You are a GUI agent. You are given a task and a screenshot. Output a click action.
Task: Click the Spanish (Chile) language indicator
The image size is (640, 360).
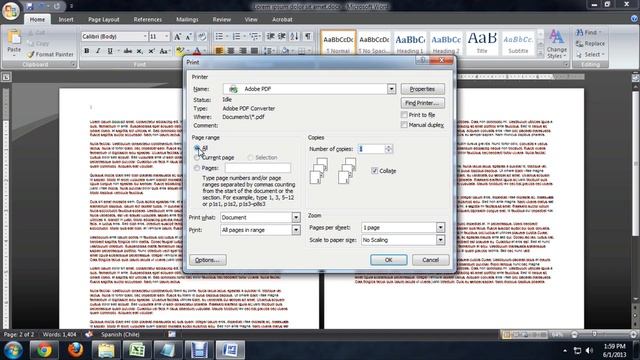pyautogui.click(x=120, y=334)
